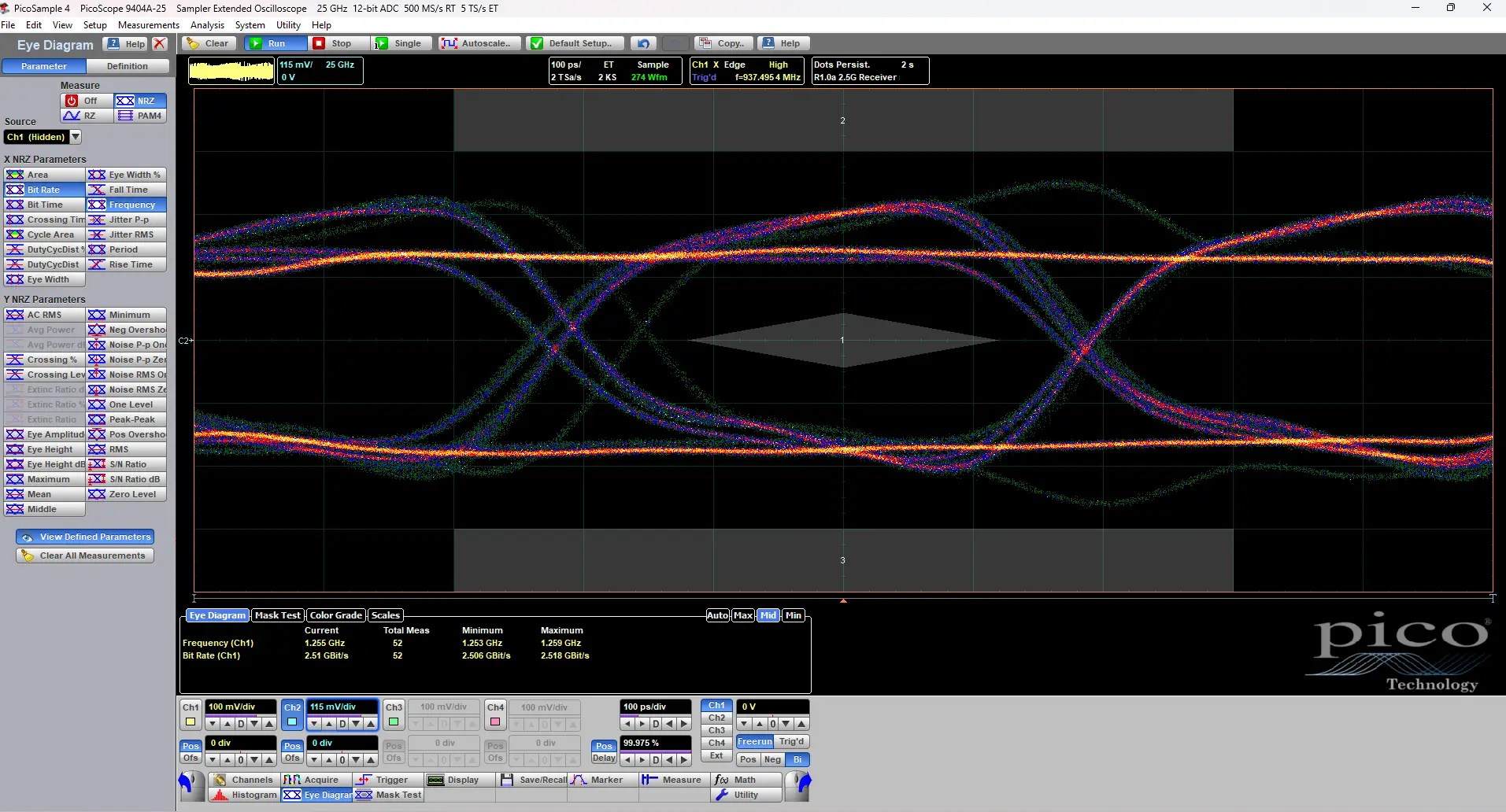Open the Display menu

[461, 780]
